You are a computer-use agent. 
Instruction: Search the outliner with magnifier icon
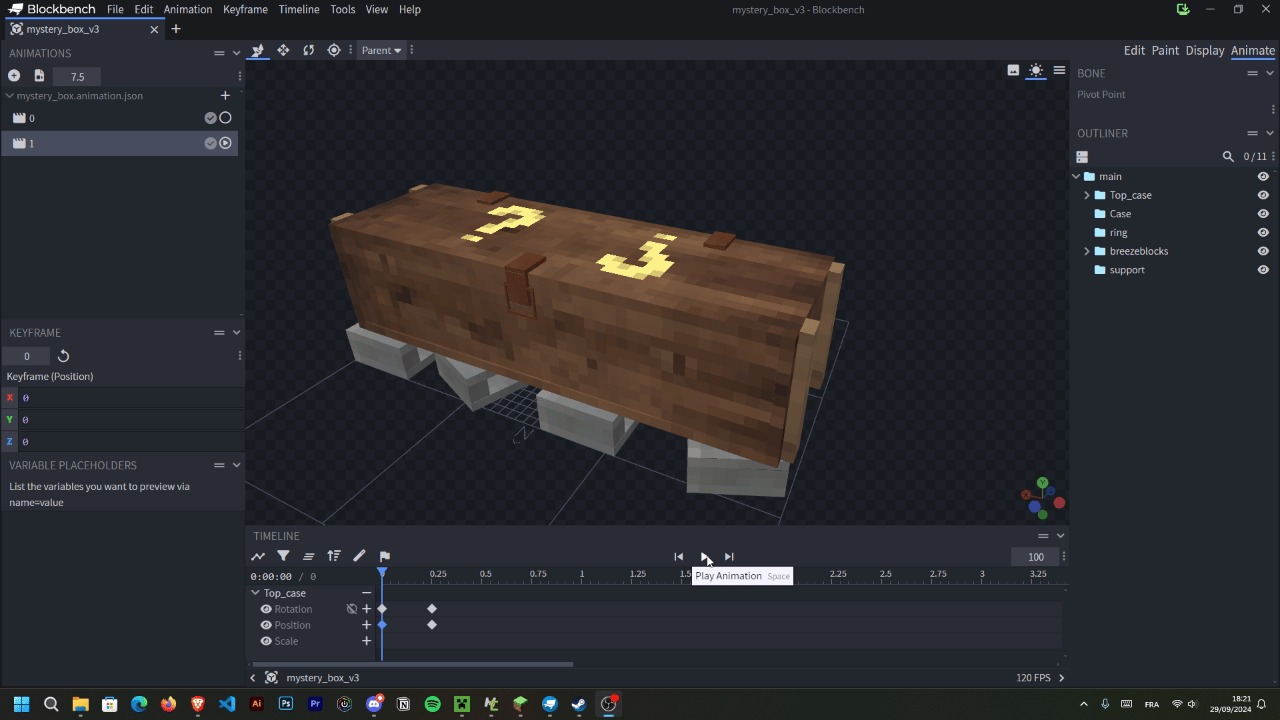(x=1228, y=157)
